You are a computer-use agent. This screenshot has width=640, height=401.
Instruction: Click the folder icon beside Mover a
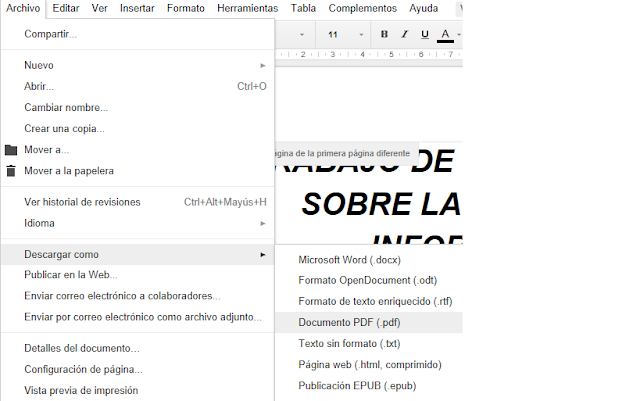coord(11,150)
